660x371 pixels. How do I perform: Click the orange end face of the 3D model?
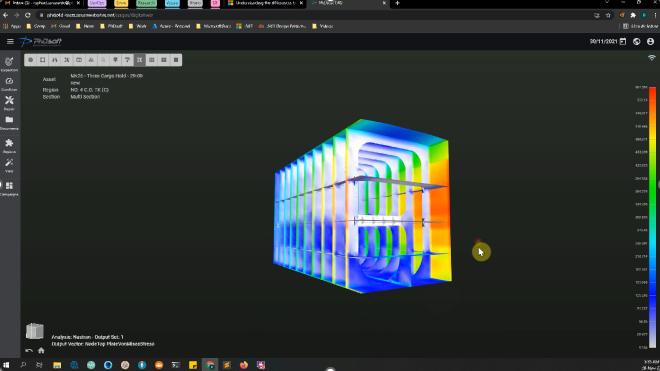coord(440,211)
